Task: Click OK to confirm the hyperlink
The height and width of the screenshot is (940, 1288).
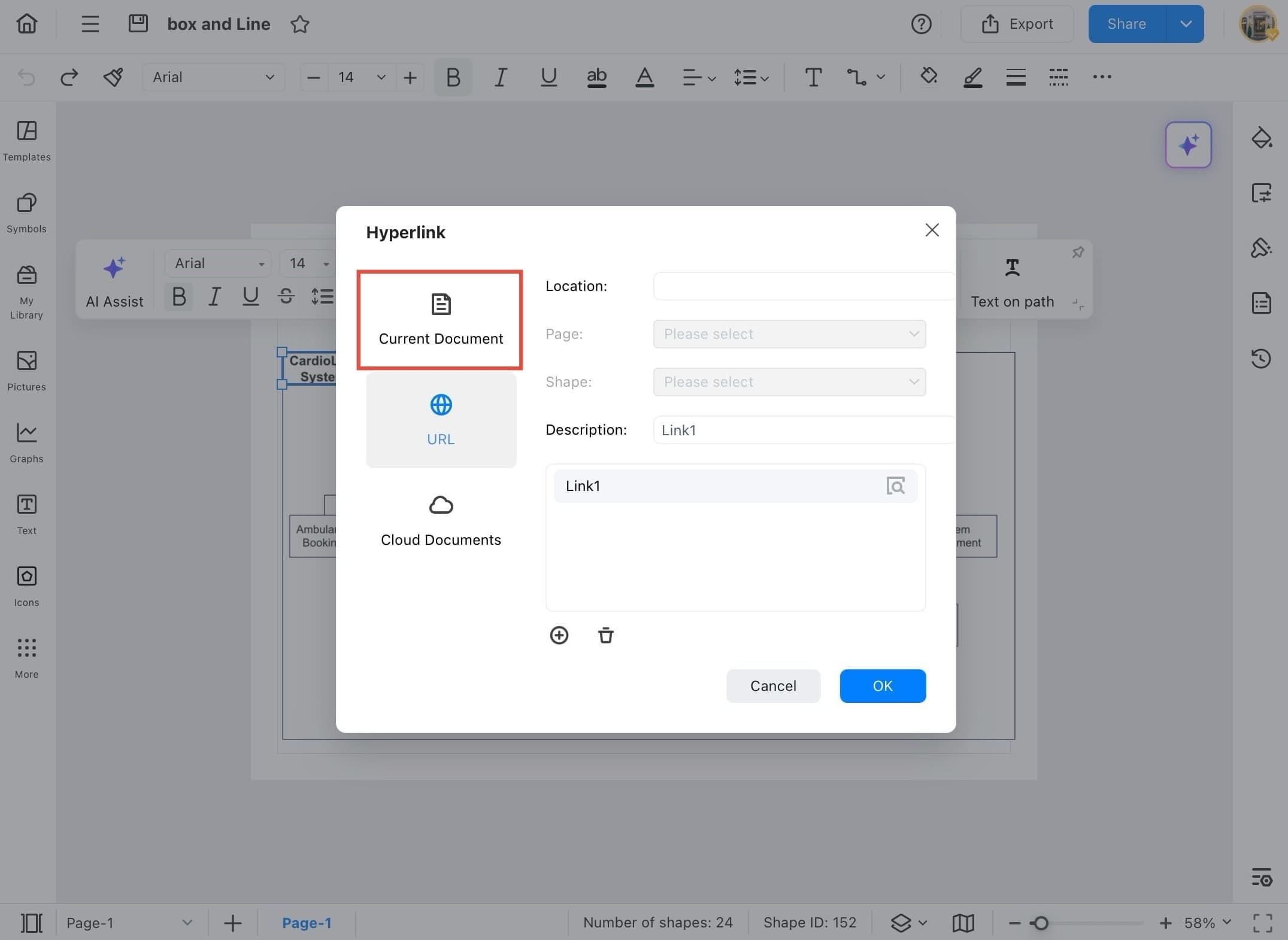Action: (882, 686)
